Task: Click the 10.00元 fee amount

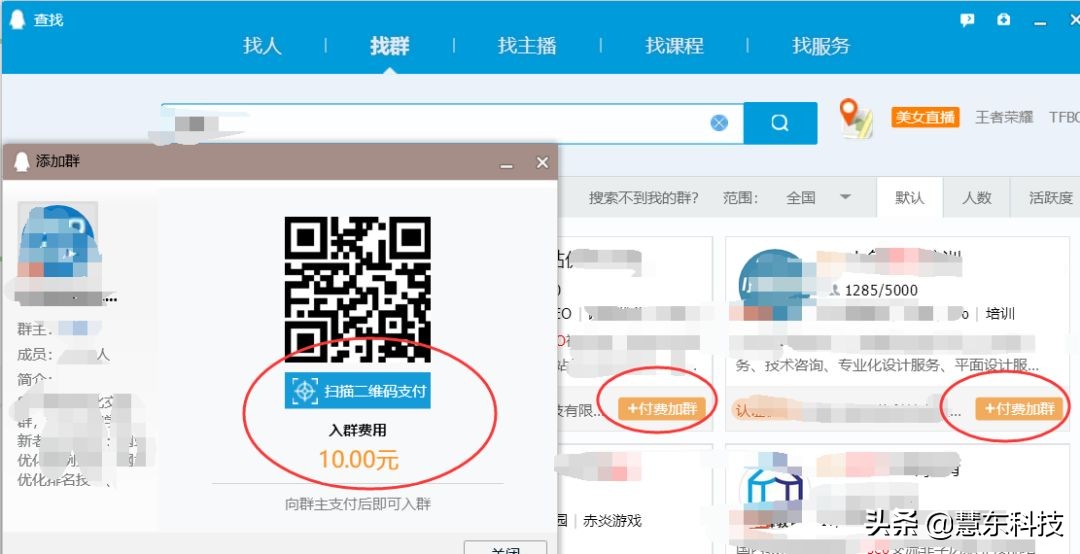Action: (358, 460)
